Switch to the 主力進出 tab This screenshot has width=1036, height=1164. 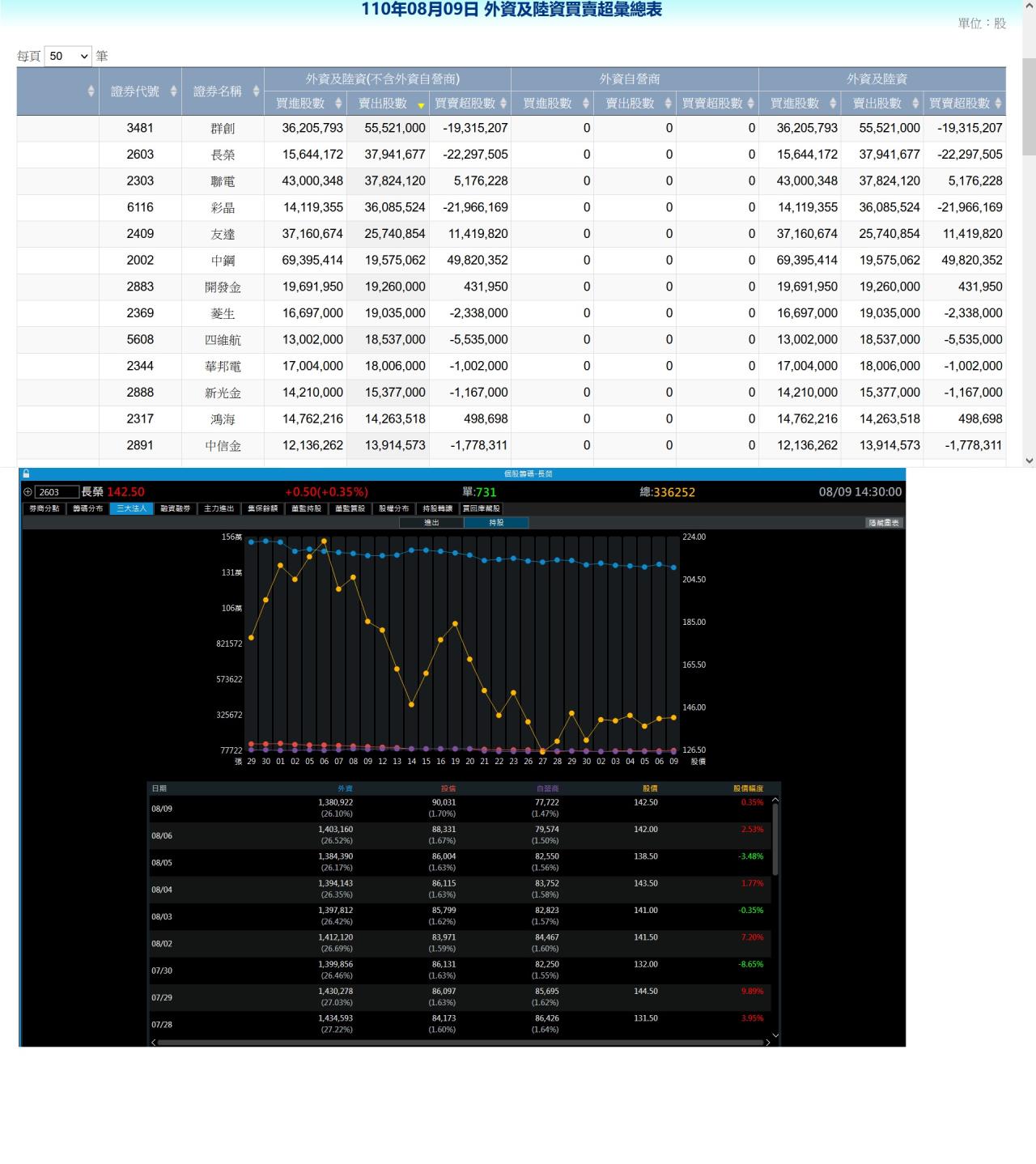219,509
